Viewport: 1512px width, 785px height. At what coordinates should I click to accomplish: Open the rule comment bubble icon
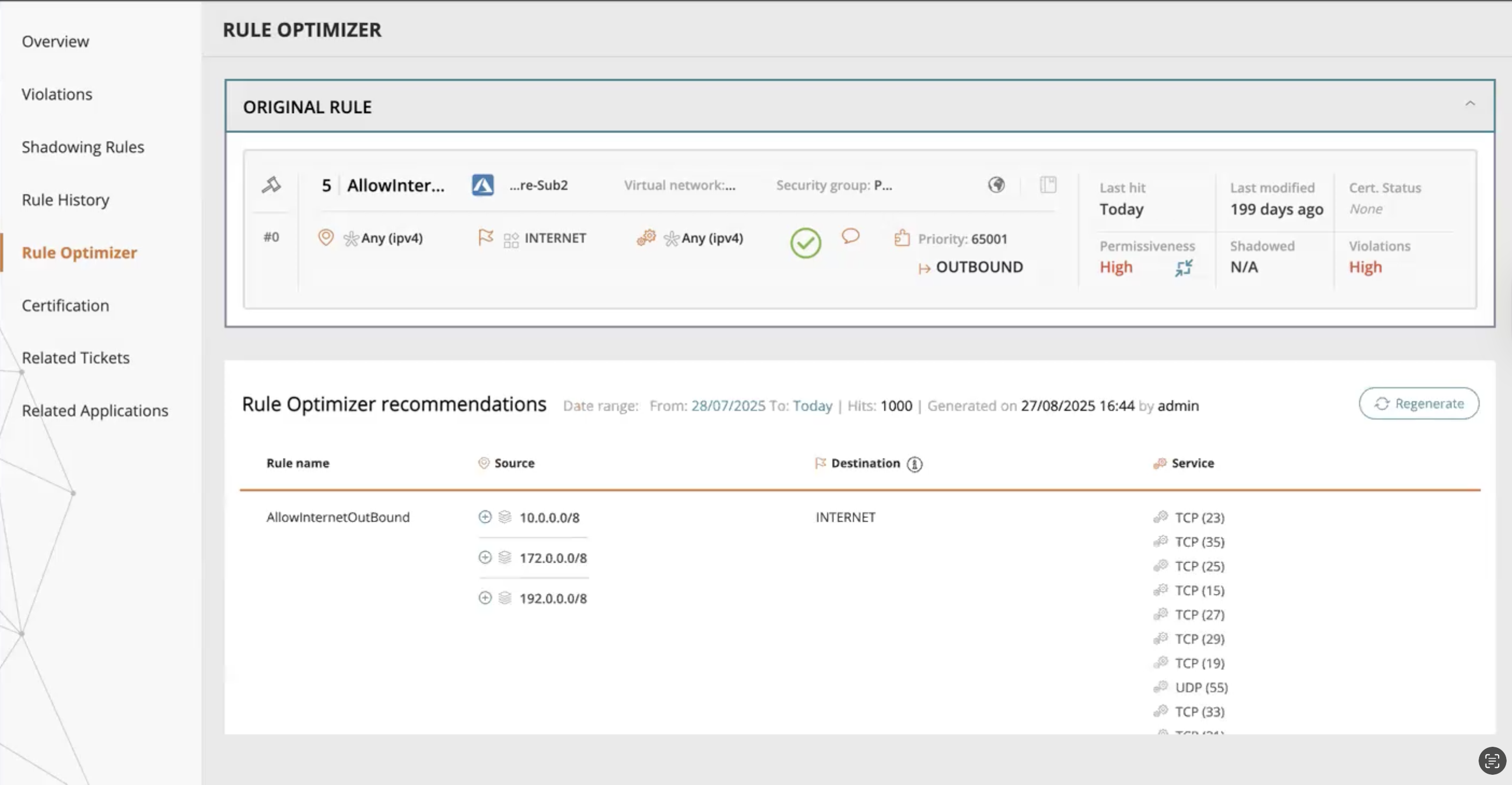coord(850,236)
